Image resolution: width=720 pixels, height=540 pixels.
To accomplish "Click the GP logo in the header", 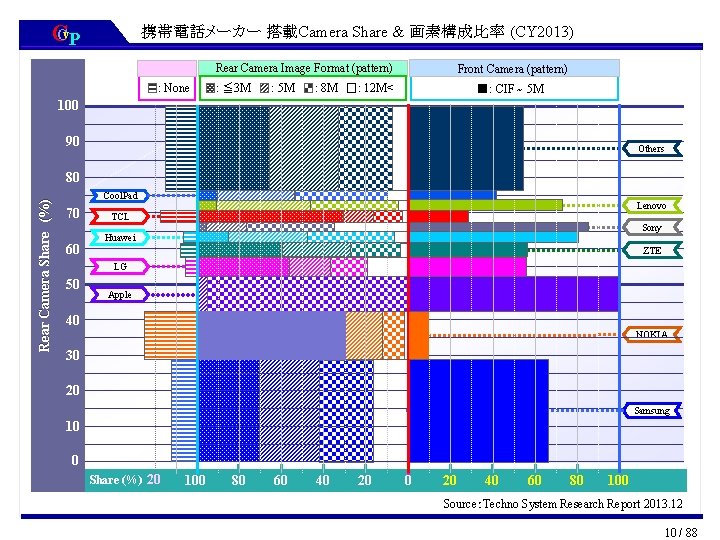I will coord(66,34).
